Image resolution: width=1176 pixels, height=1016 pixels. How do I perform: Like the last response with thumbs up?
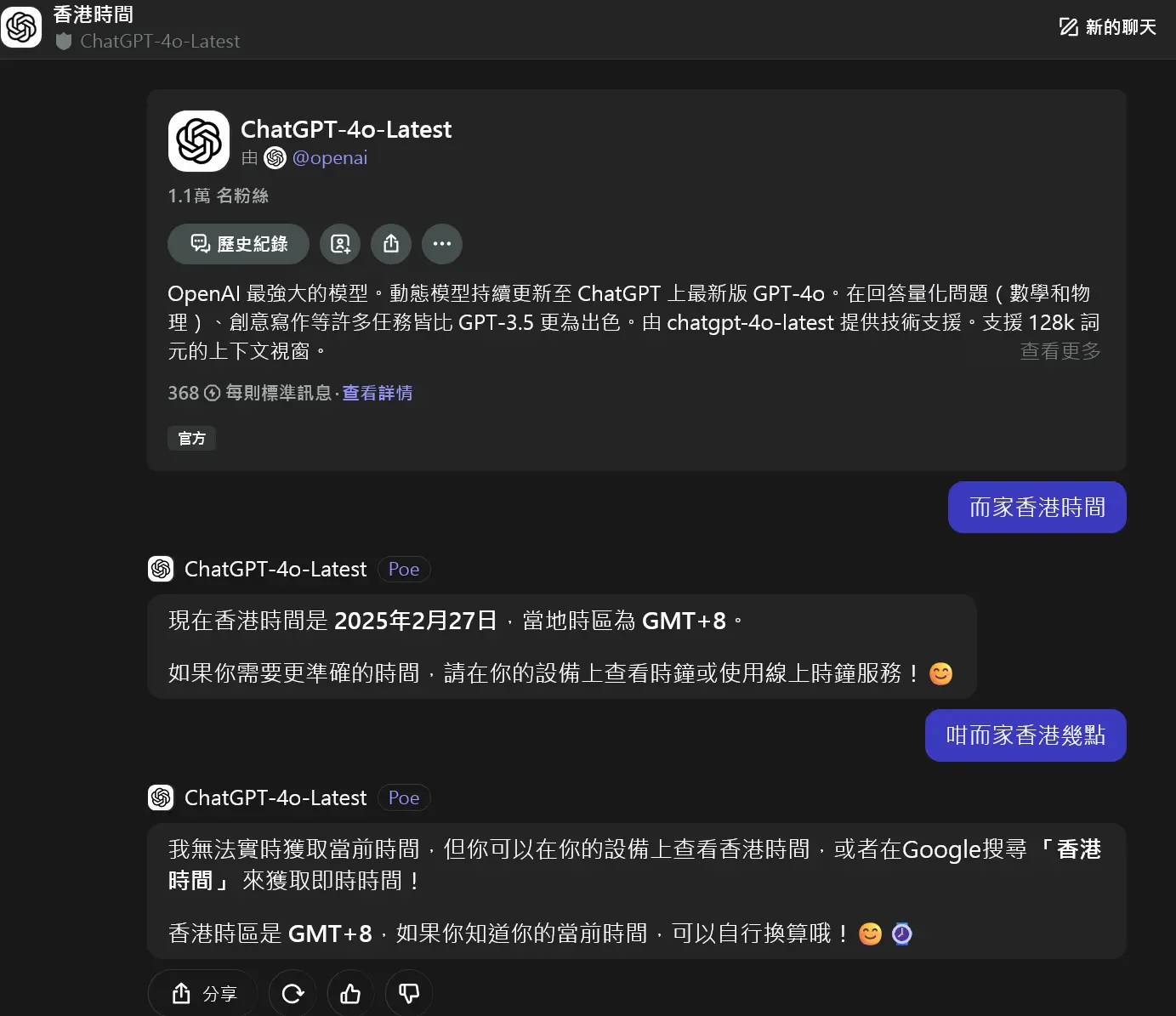(x=350, y=993)
